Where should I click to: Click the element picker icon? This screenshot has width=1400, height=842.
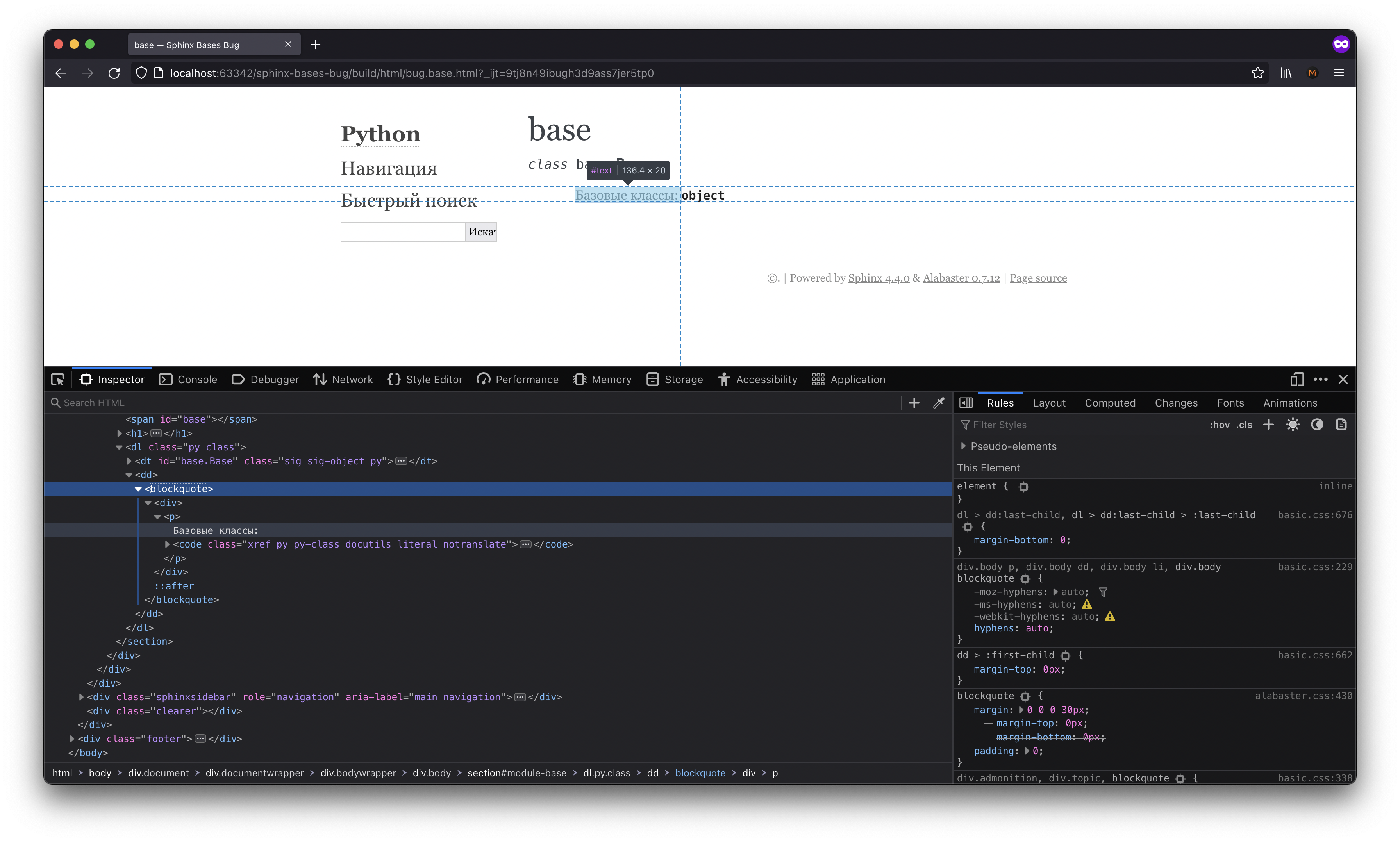point(57,380)
